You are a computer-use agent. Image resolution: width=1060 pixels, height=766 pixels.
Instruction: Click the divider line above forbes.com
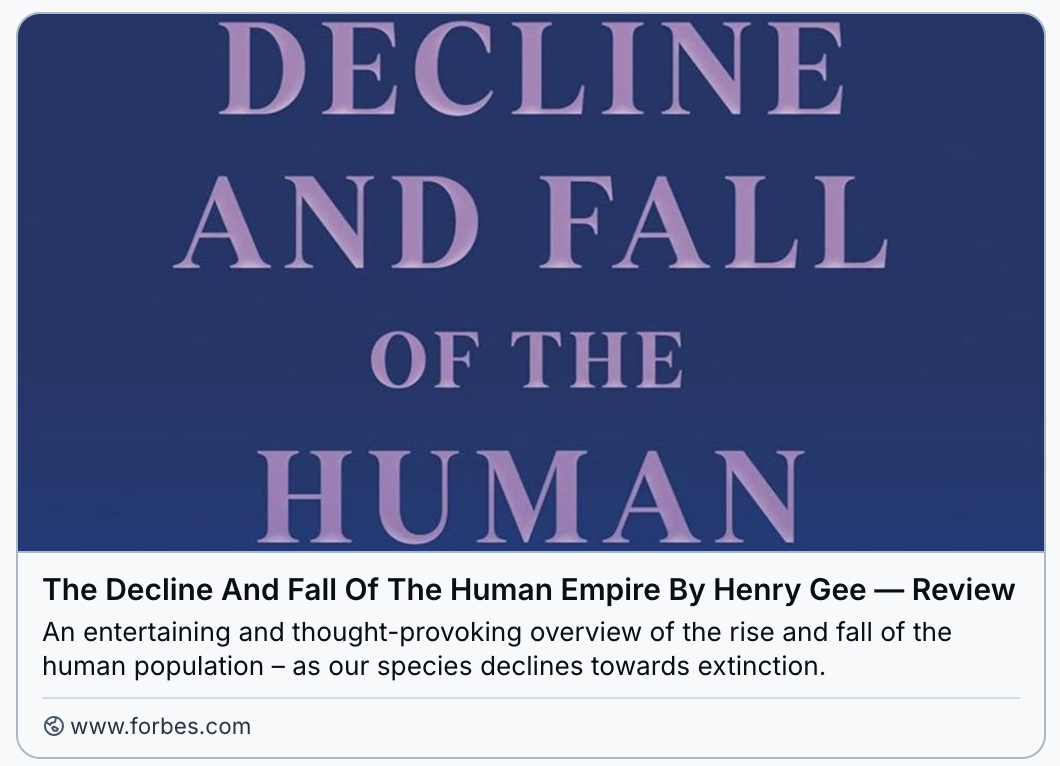click(x=531, y=698)
